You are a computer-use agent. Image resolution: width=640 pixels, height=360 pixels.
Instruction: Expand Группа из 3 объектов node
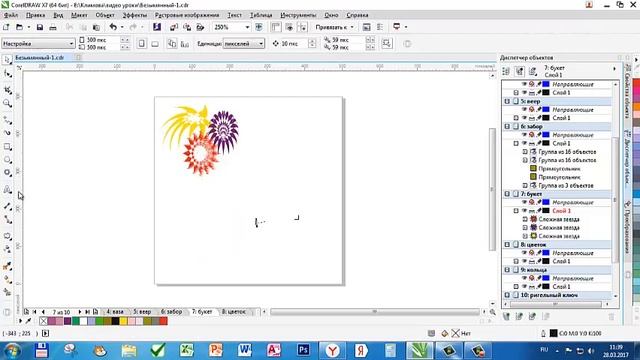525,185
